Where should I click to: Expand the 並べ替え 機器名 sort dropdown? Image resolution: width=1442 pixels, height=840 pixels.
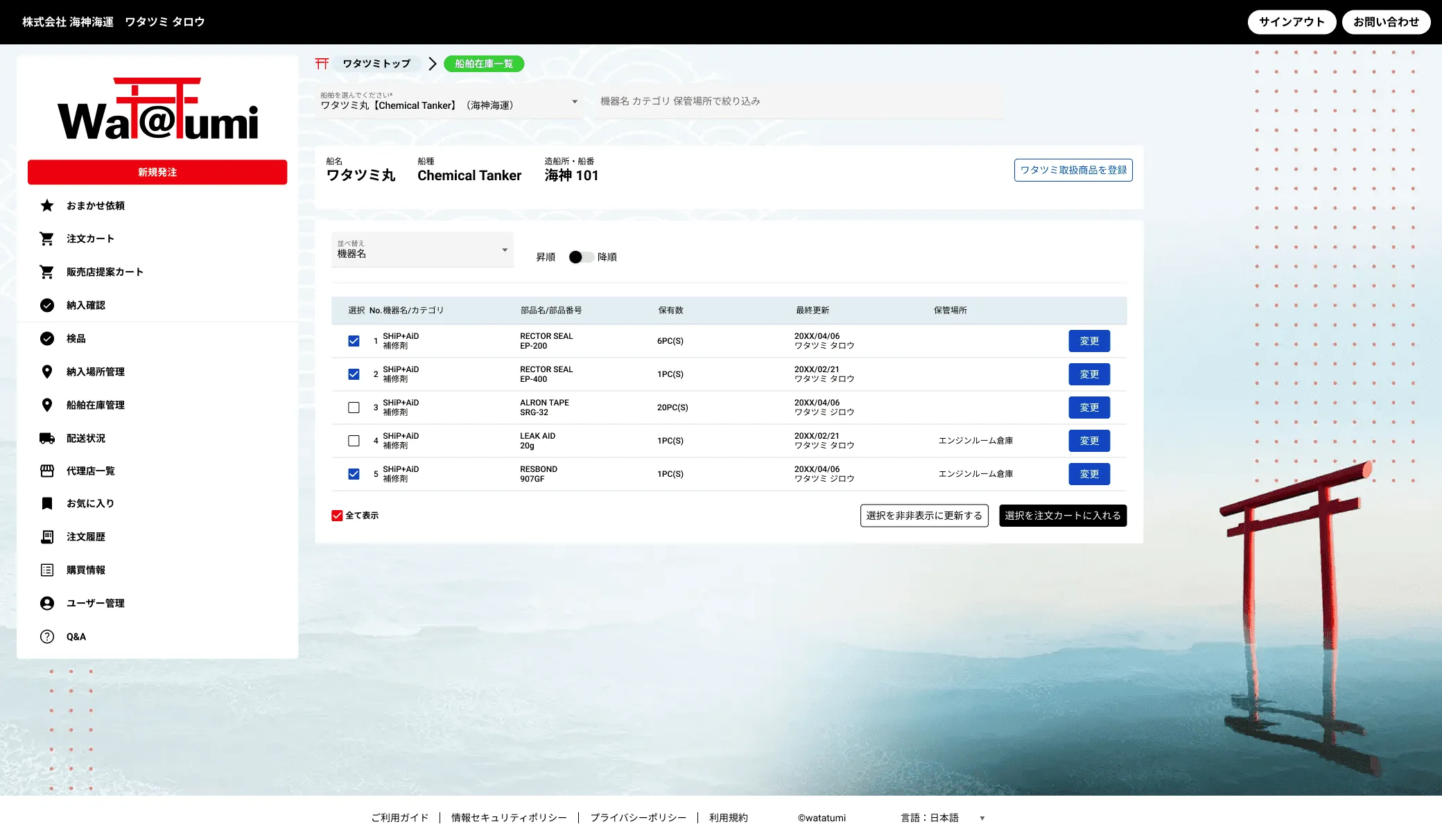coord(422,250)
